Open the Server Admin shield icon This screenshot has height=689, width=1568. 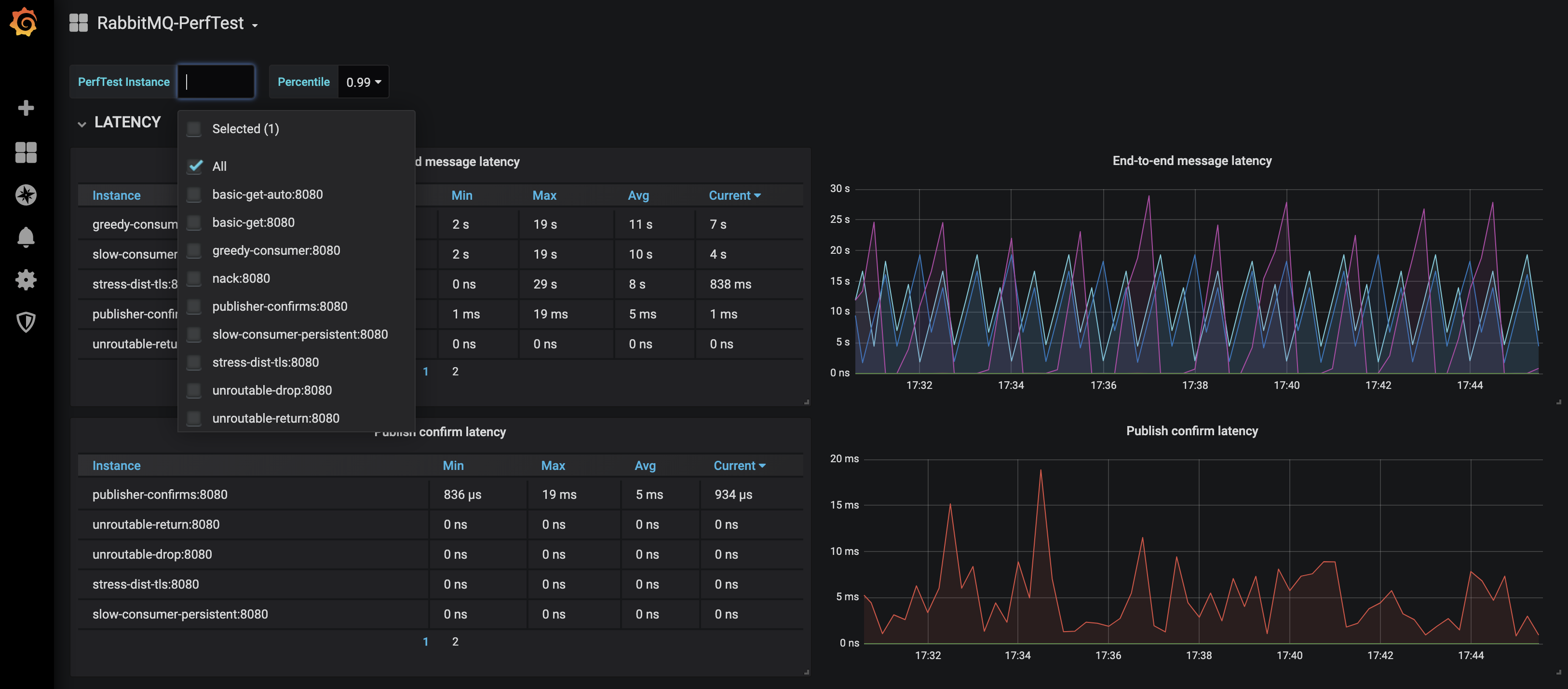[26, 322]
